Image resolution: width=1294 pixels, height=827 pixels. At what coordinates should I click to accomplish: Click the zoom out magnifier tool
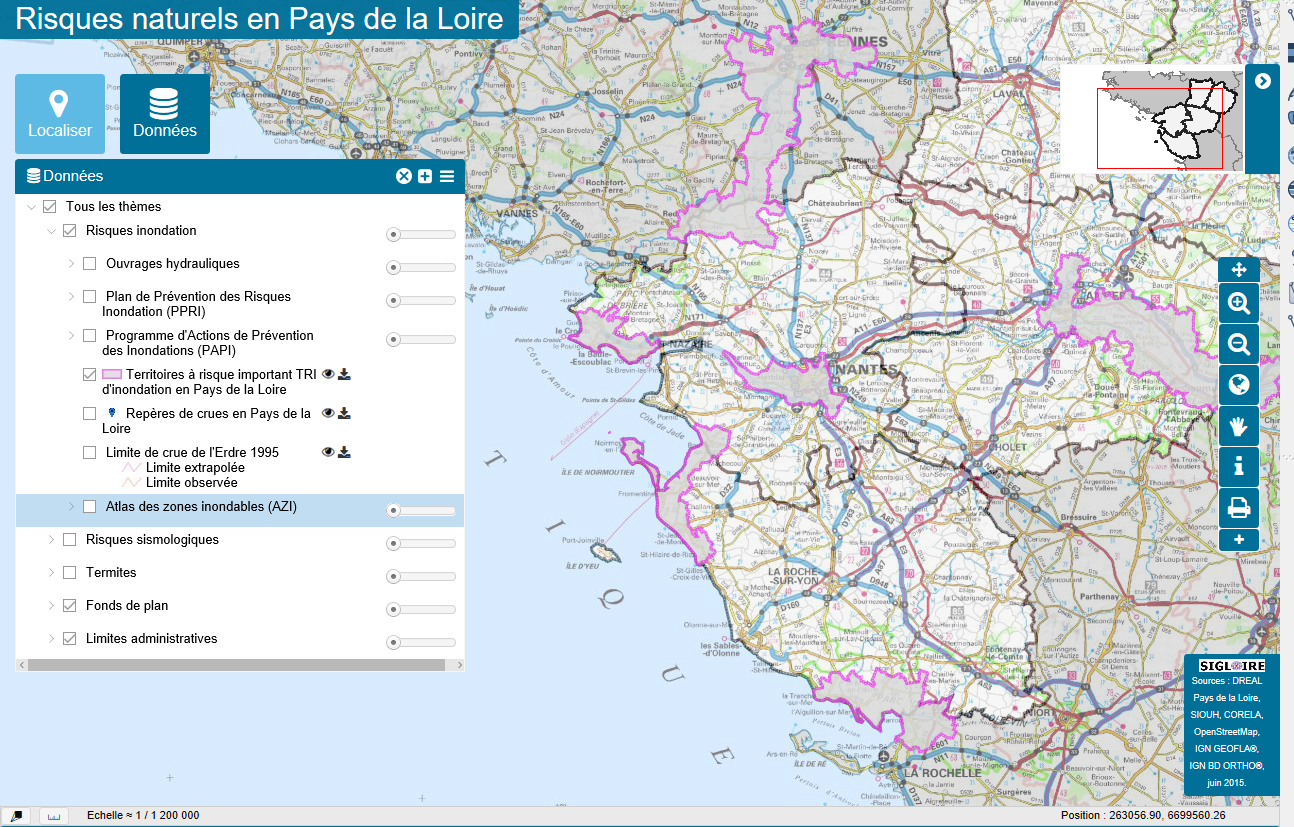(1238, 344)
